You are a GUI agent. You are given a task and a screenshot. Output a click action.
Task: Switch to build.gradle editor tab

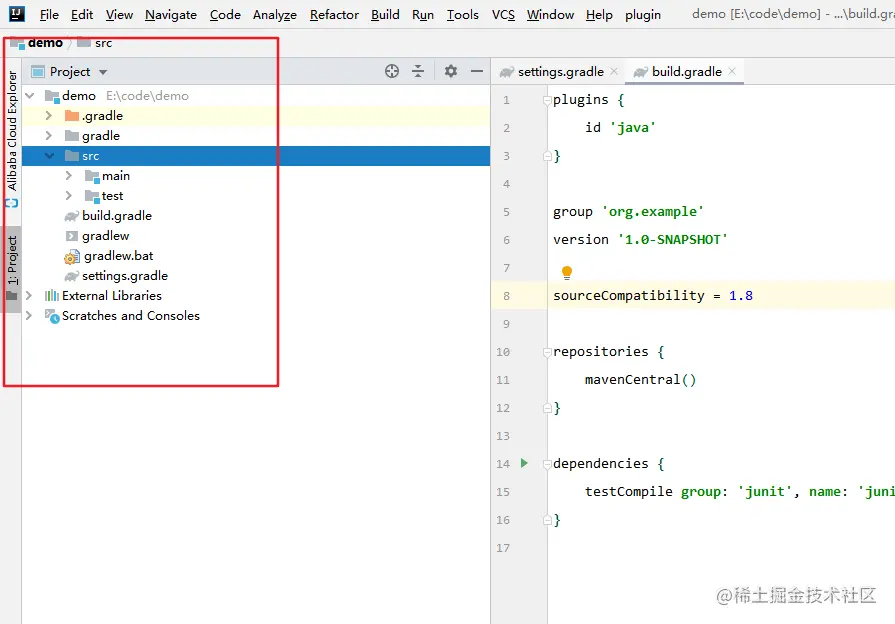coord(684,71)
